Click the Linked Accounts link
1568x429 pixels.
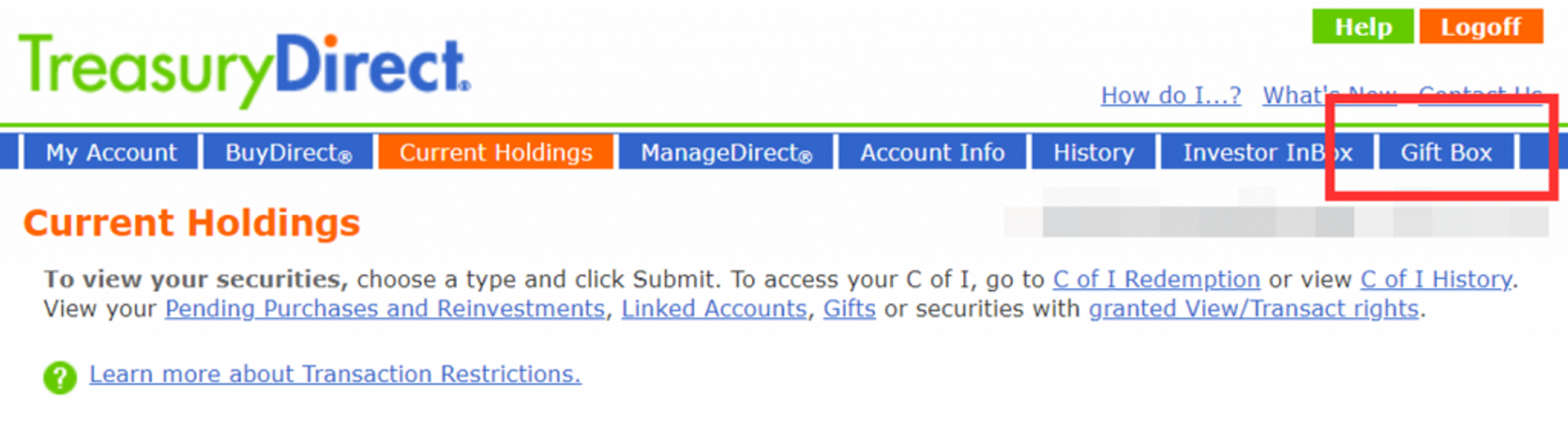click(x=713, y=309)
